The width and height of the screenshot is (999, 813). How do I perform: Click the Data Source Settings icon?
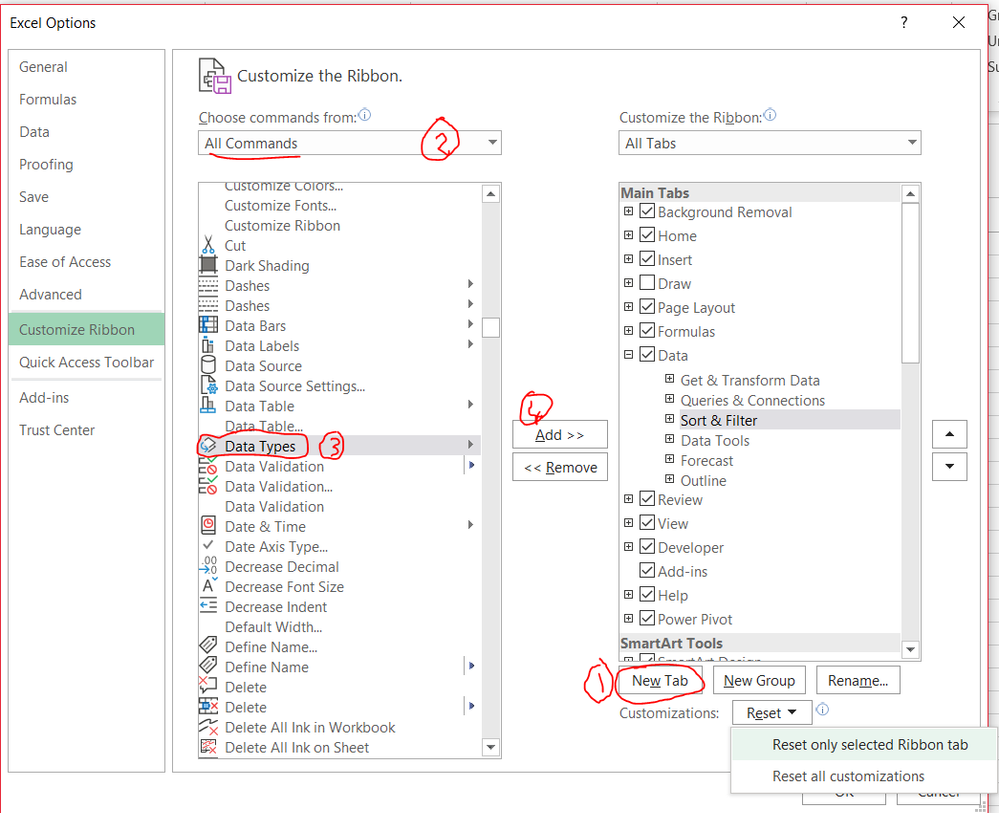click(x=208, y=385)
